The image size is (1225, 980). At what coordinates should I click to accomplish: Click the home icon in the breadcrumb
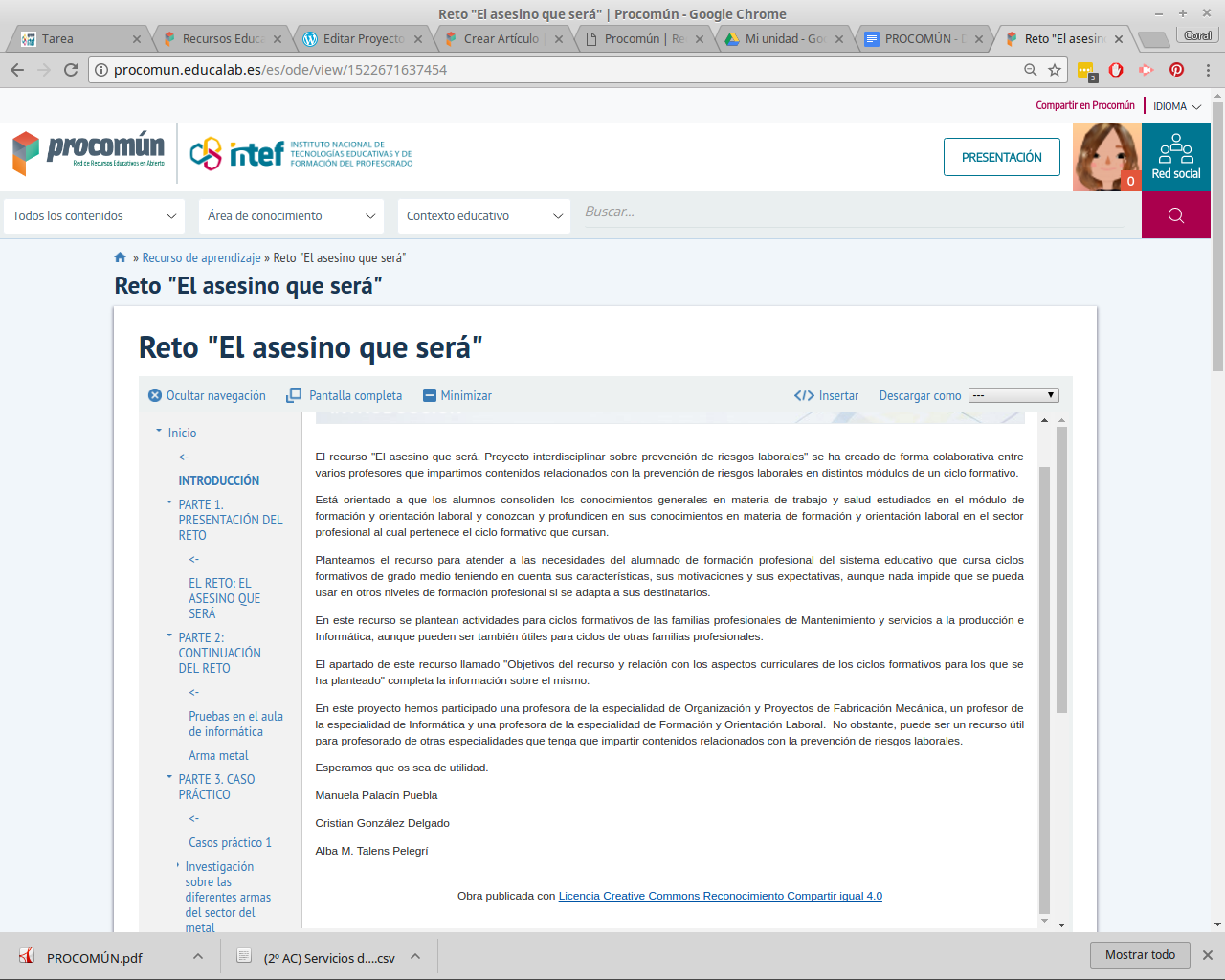tap(120, 256)
